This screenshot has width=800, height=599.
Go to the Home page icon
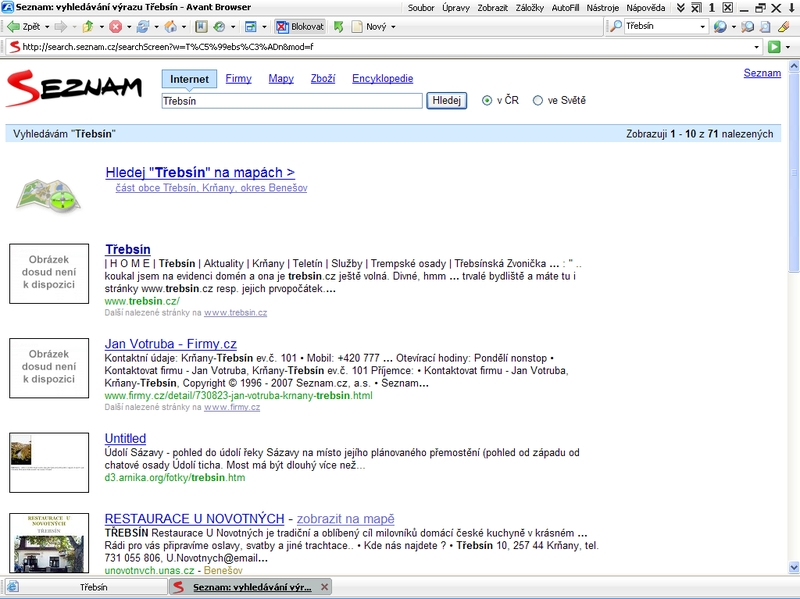(171, 27)
